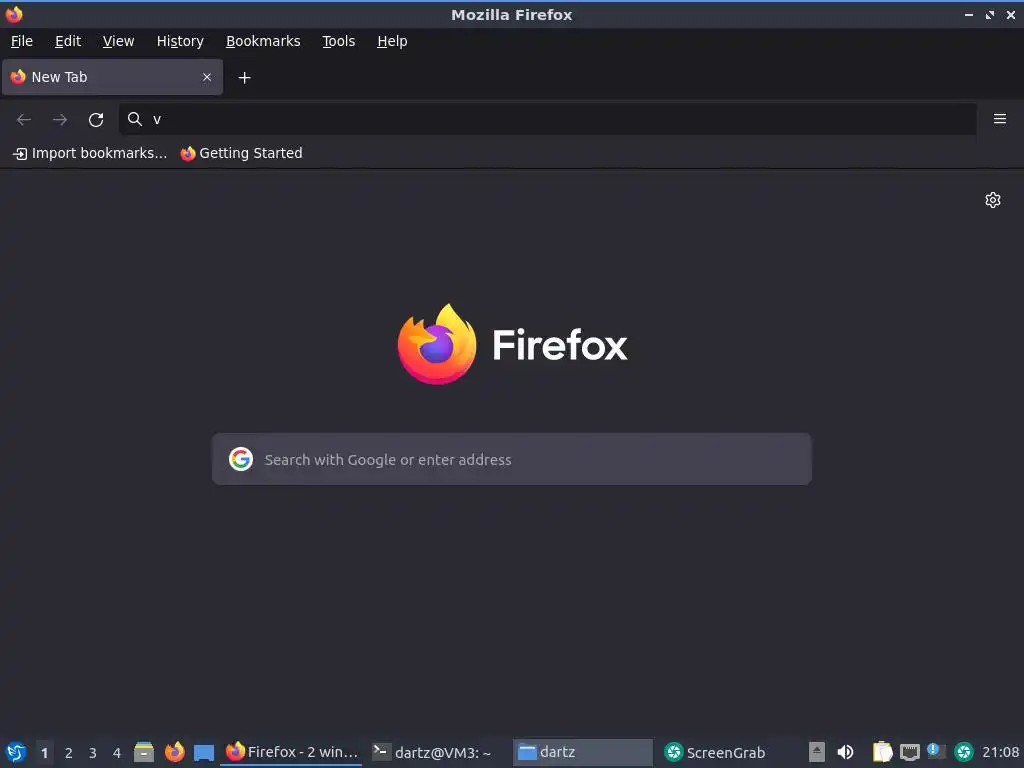Close the New Tab tab

(207, 77)
